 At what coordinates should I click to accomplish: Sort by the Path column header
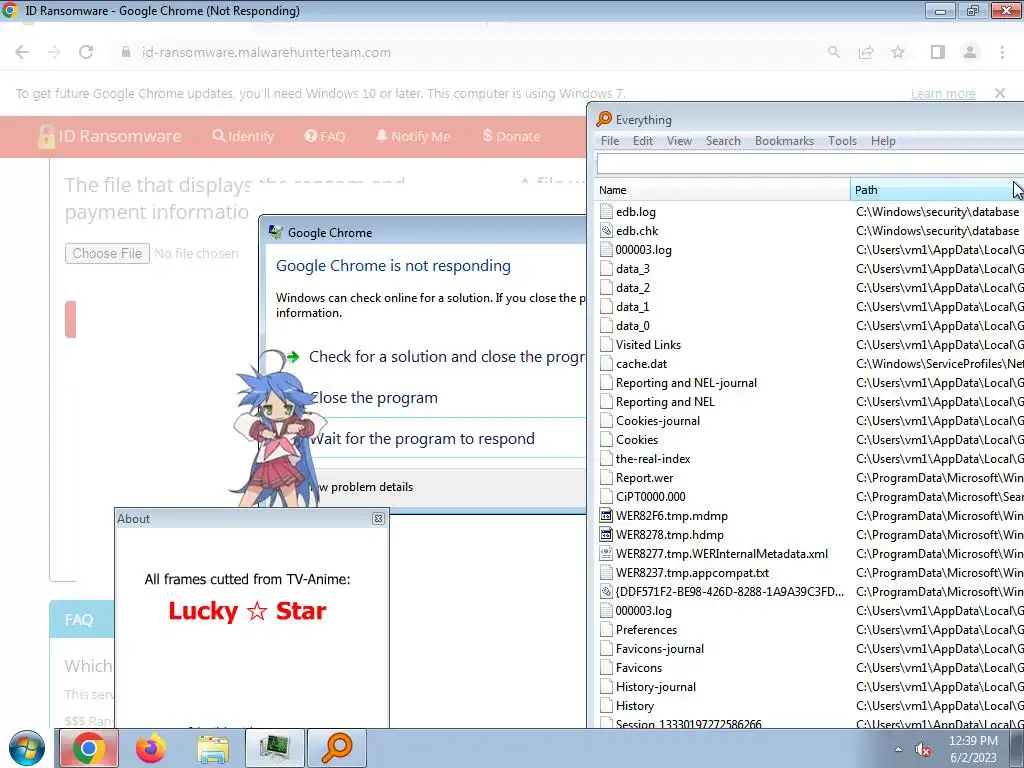pos(937,190)
